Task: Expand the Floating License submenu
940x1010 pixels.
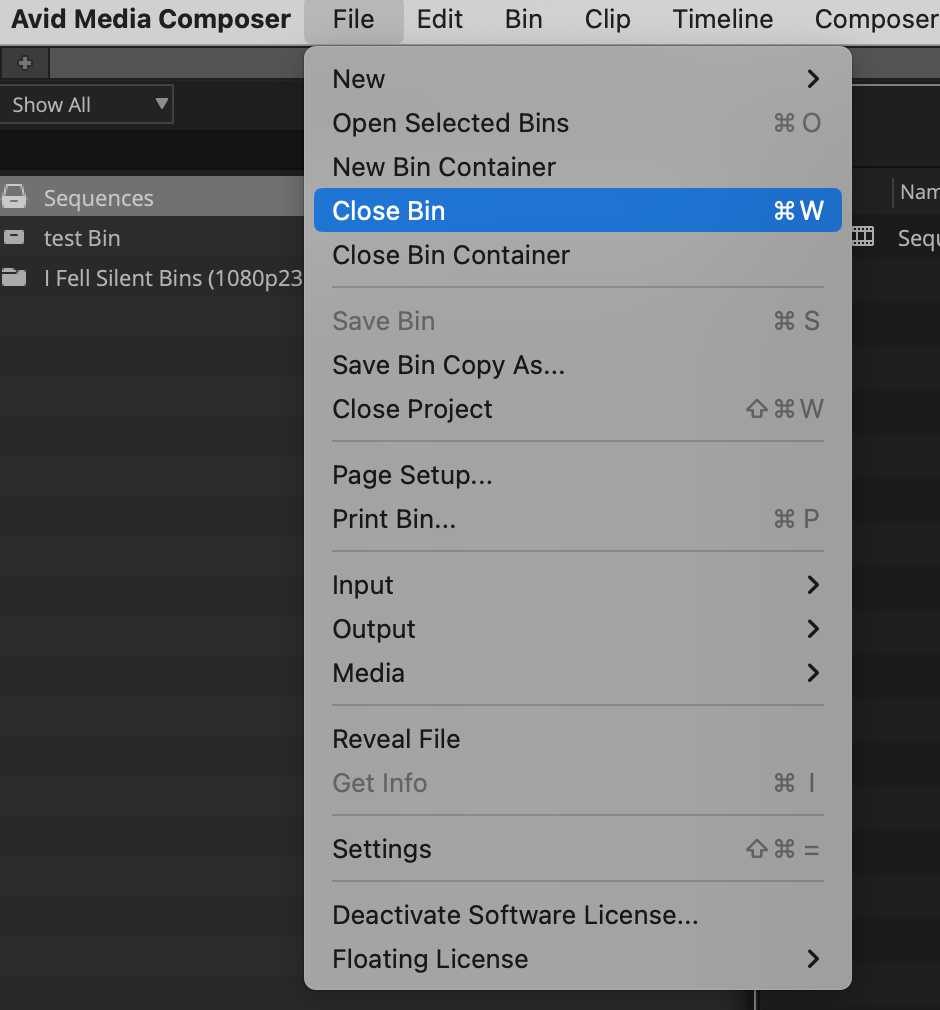Action: [577, 959]
